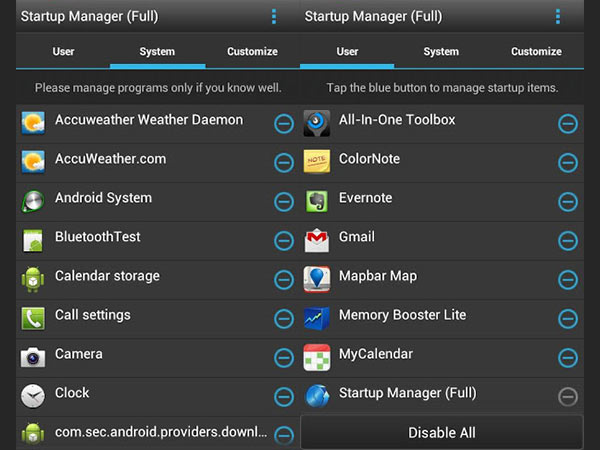This screenshot has height=450, width=600.
Task: Switch to User tab in left panel
Action: [x=63, y=51]
